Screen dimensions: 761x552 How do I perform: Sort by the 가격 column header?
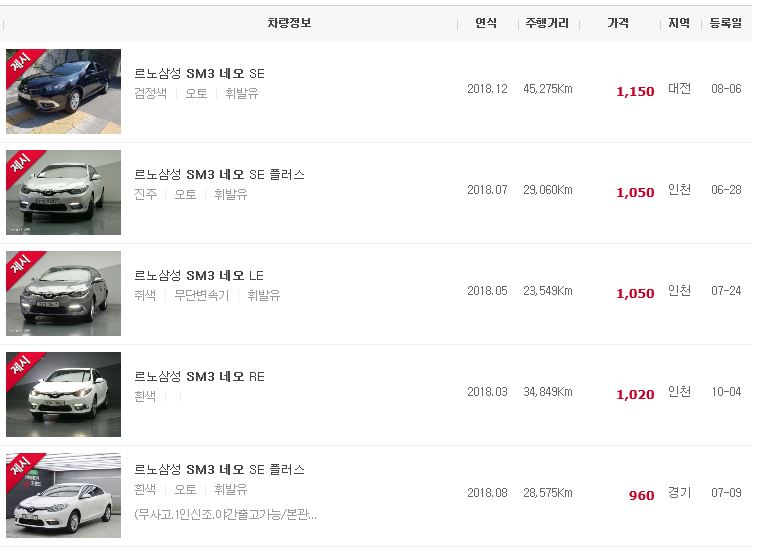[x=618, y=23]
